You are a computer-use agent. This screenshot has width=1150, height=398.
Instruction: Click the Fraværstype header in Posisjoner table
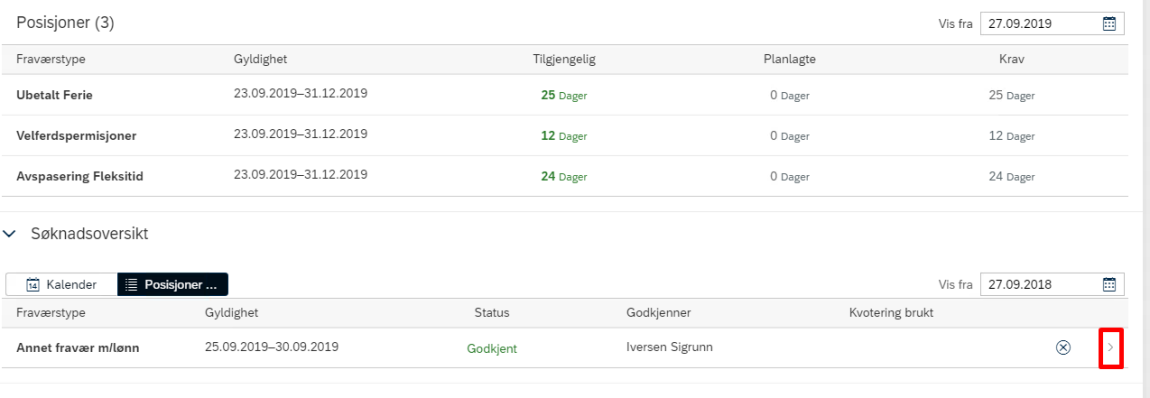51,59
